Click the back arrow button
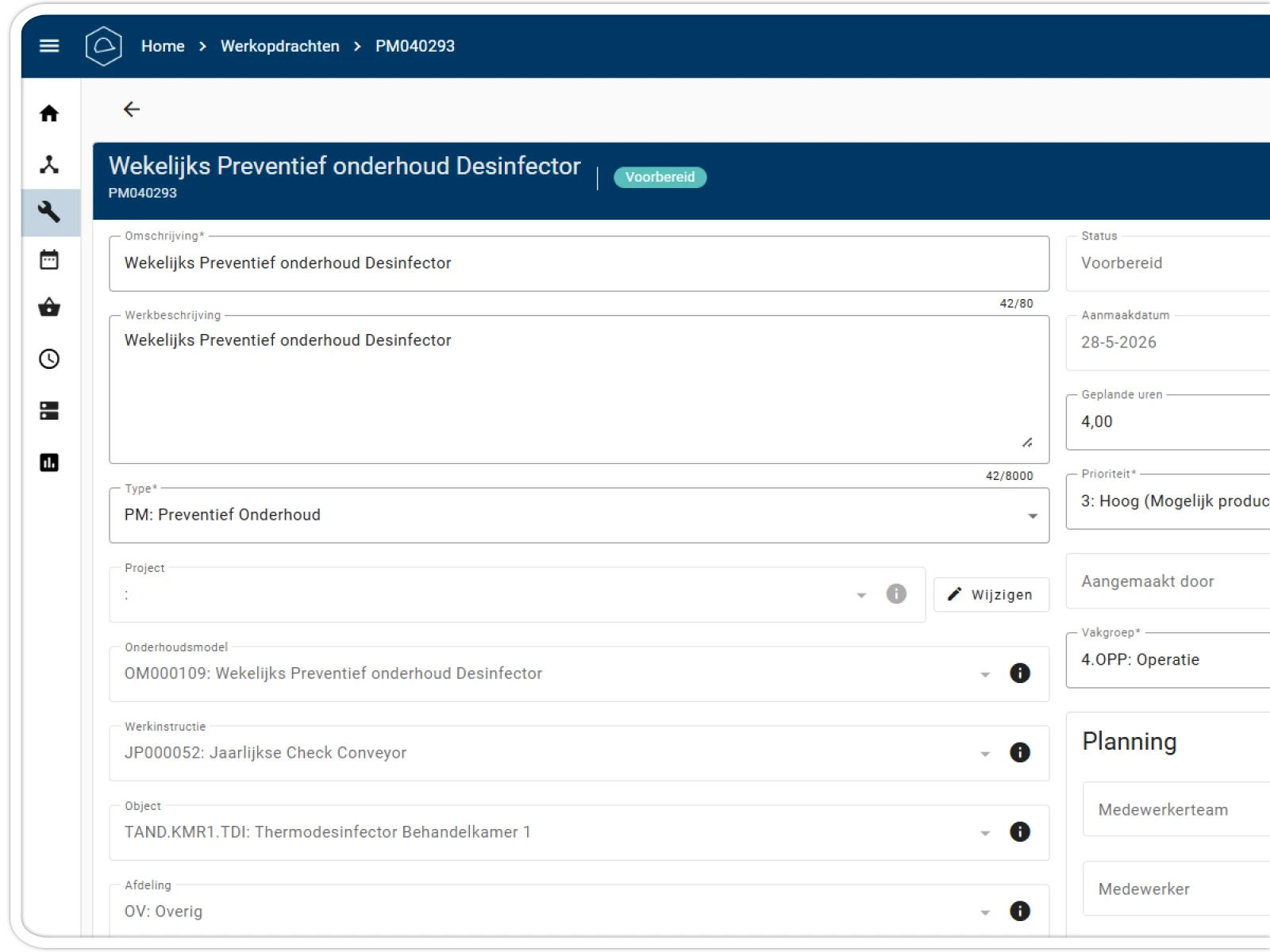The width and height of the screenshot is (1270, 952). pos(132,109)
